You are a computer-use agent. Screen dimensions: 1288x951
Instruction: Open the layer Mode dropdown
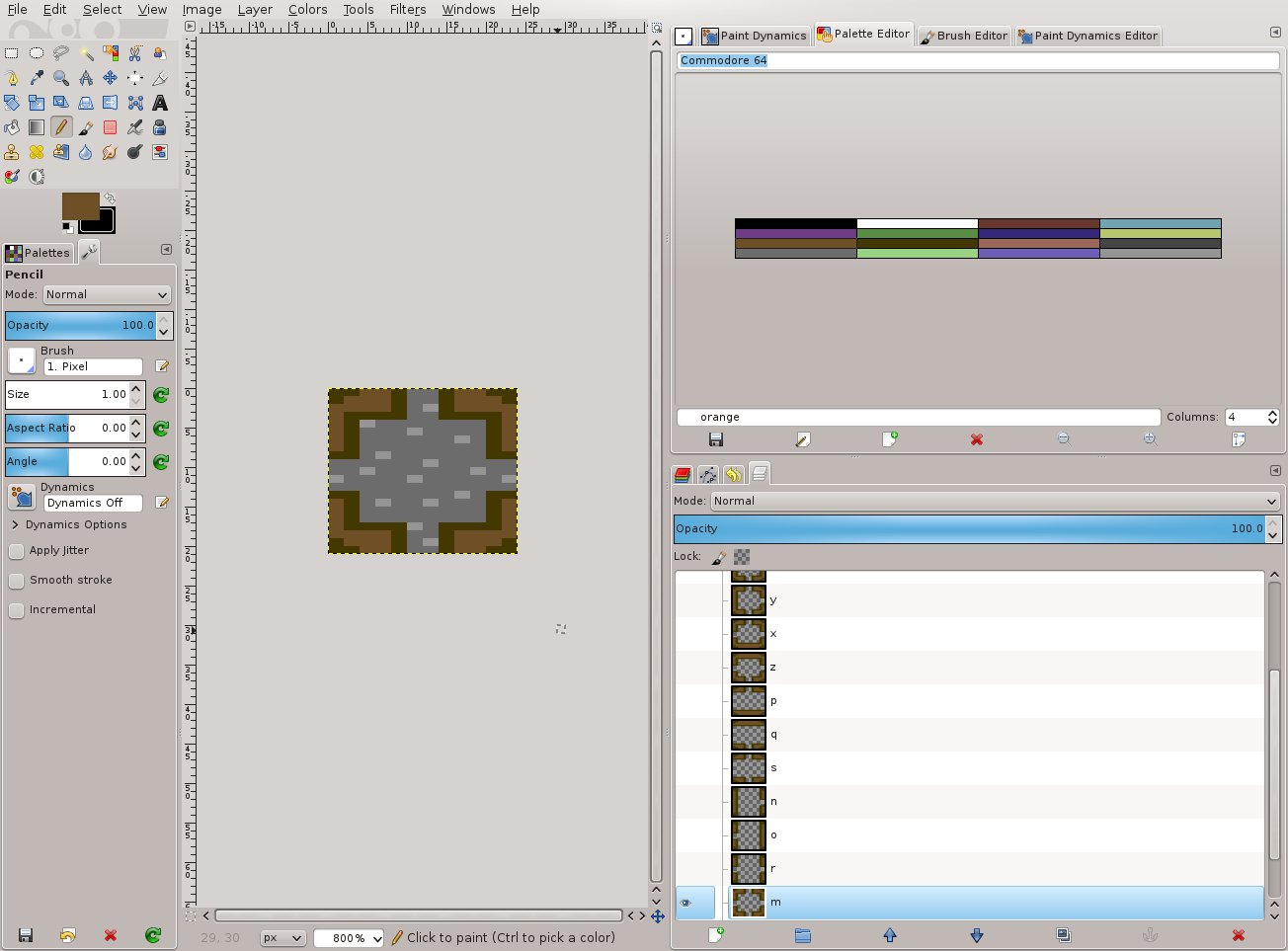tap(996, 502)
